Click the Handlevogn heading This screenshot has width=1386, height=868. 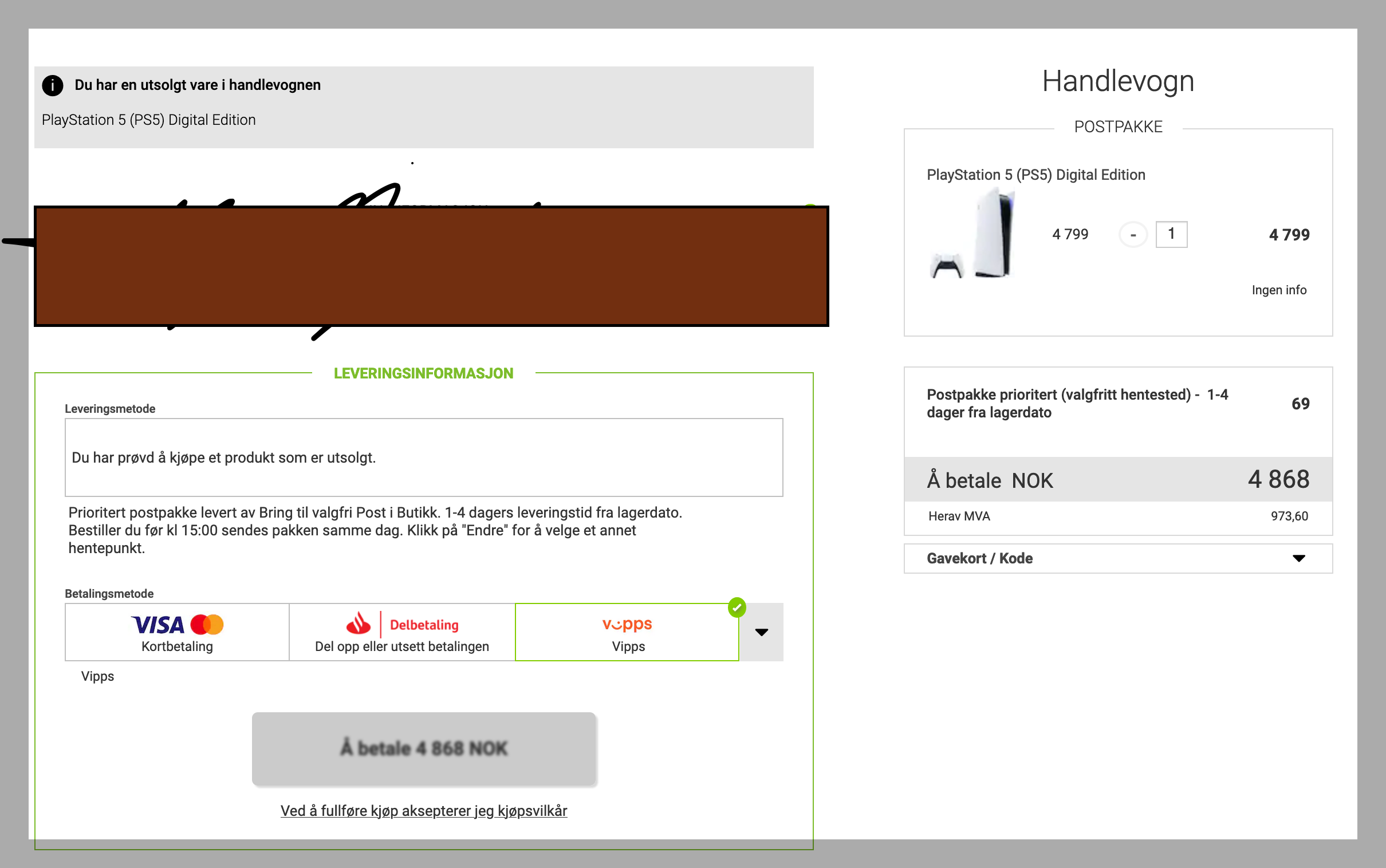click(1118, 81)
